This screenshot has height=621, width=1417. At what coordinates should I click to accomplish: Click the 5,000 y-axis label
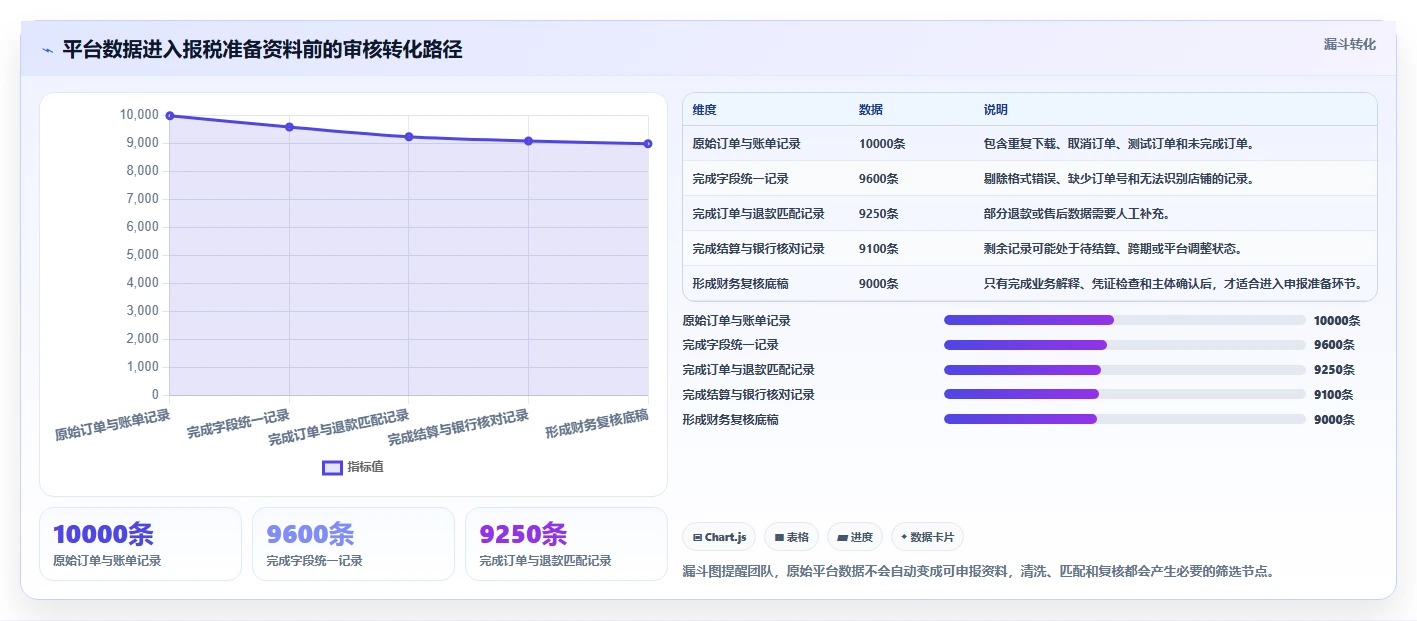click(x=142, y=255)
